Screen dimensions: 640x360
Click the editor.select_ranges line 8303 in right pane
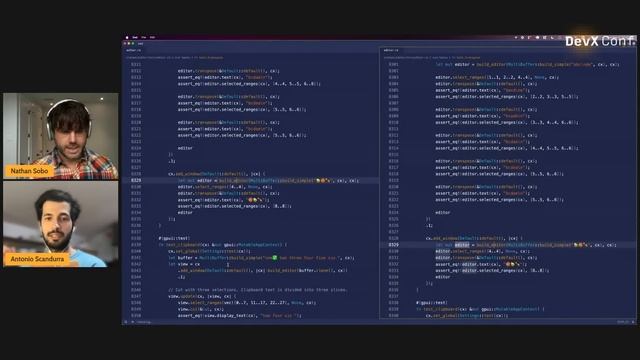click(497, 77)
